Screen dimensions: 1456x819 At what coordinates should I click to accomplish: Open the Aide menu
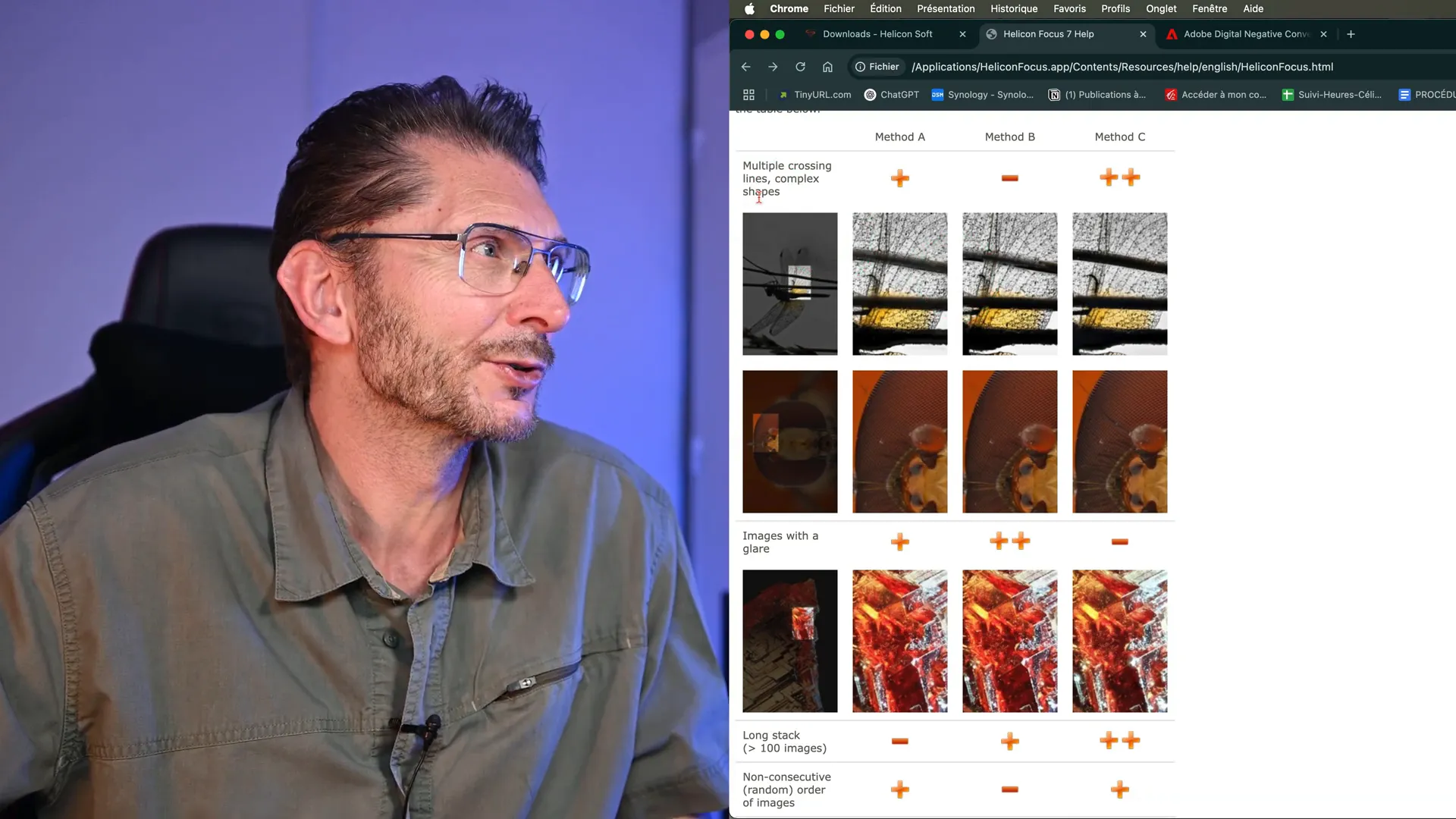(x=1253, y=9)
